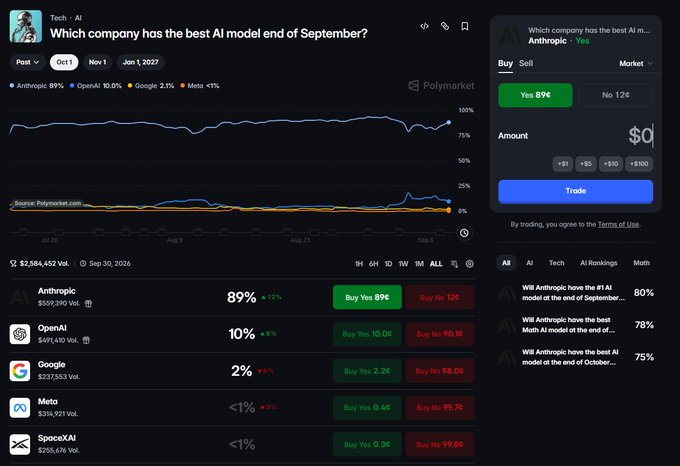Click Buy Yes 0.4¢ for Meta
680x466 pixels.
tap(367, 407)
